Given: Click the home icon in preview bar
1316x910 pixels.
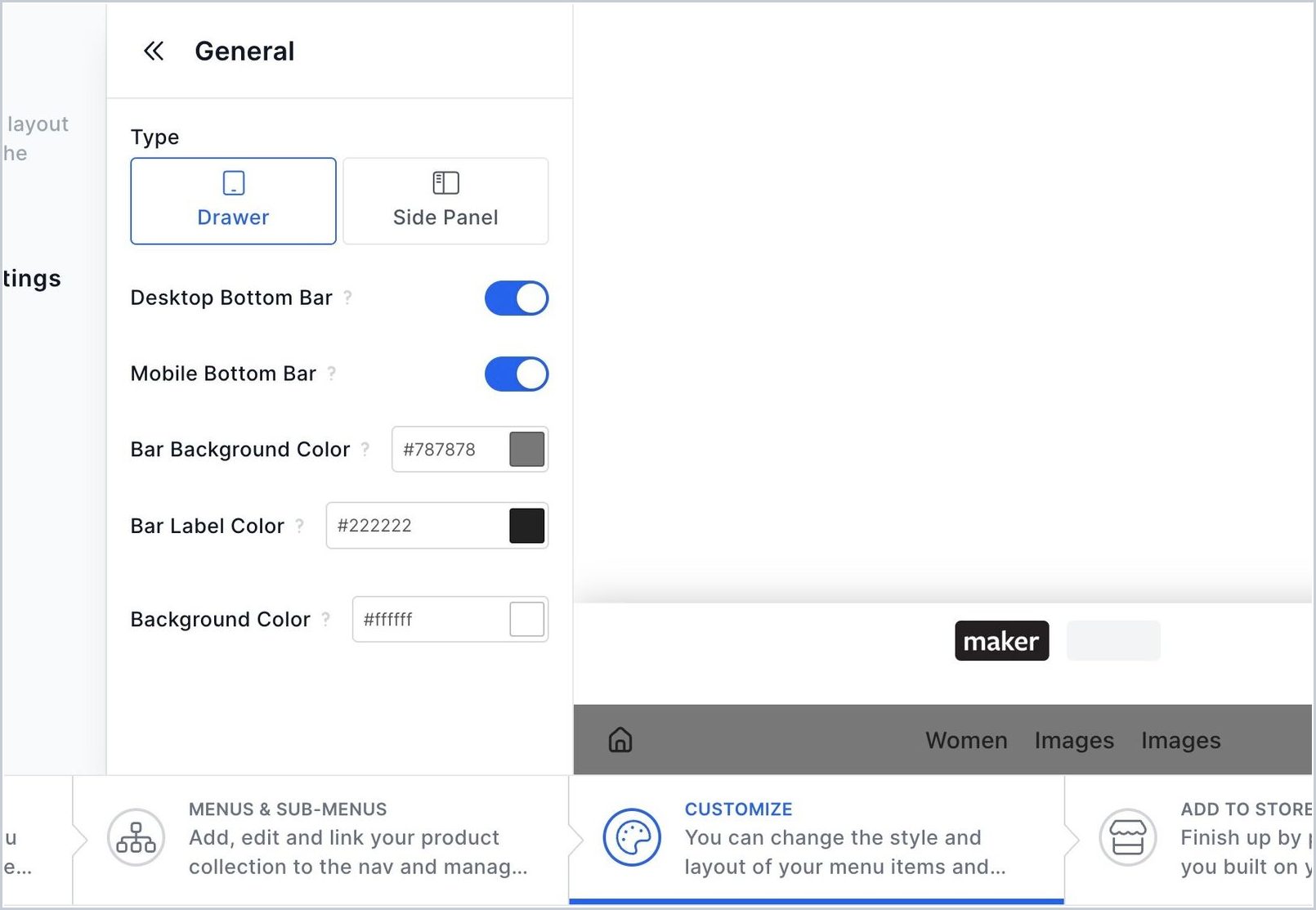Looking at the screenshot, I should pyautogui.click(x=620, y=740).
